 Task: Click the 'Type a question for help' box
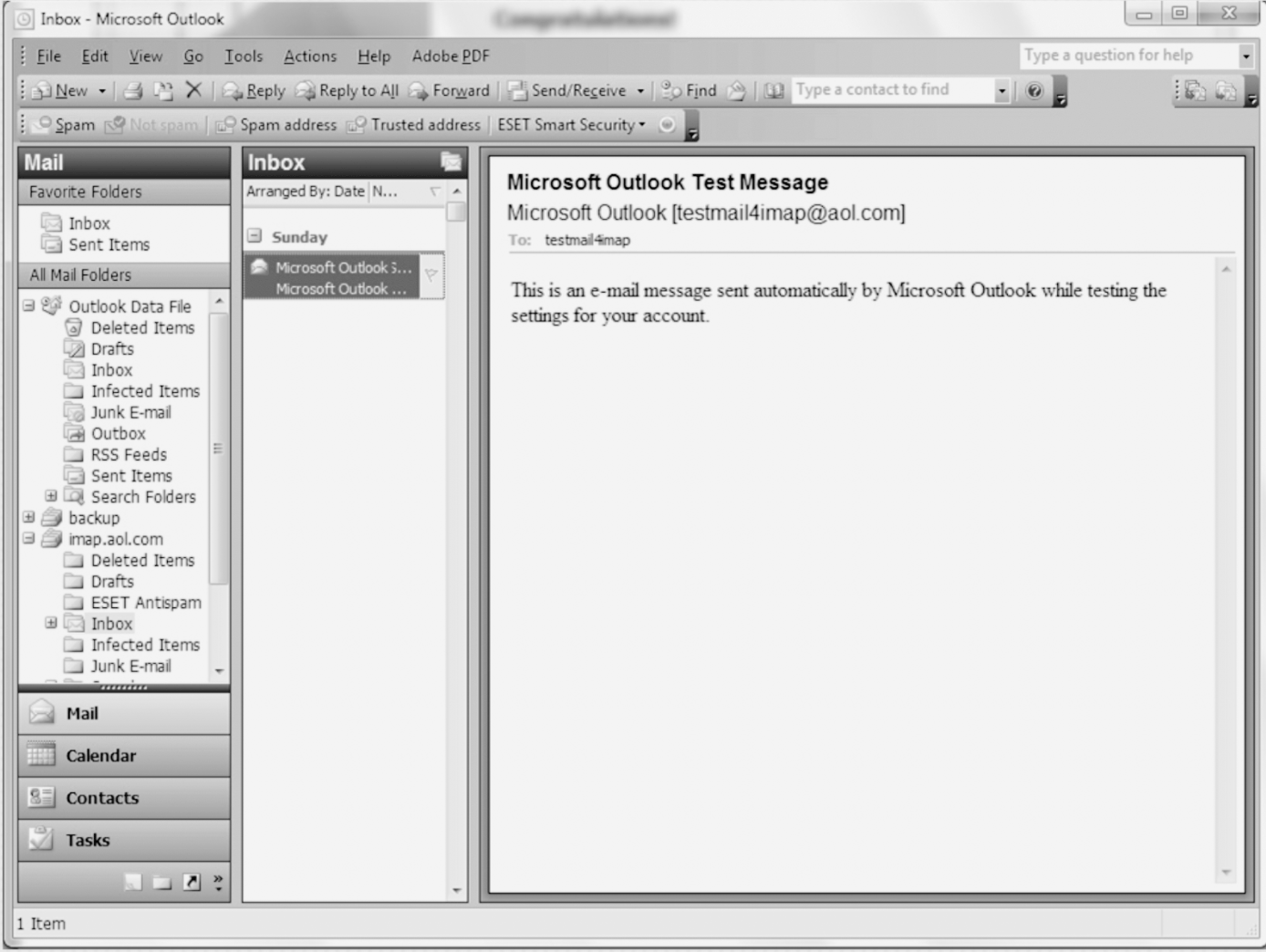[x=1128, y=56]
